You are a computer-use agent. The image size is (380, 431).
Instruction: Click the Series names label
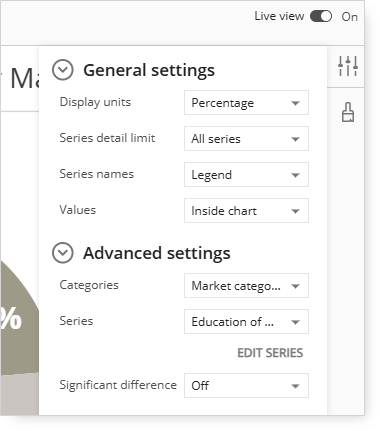pos(97,174)
